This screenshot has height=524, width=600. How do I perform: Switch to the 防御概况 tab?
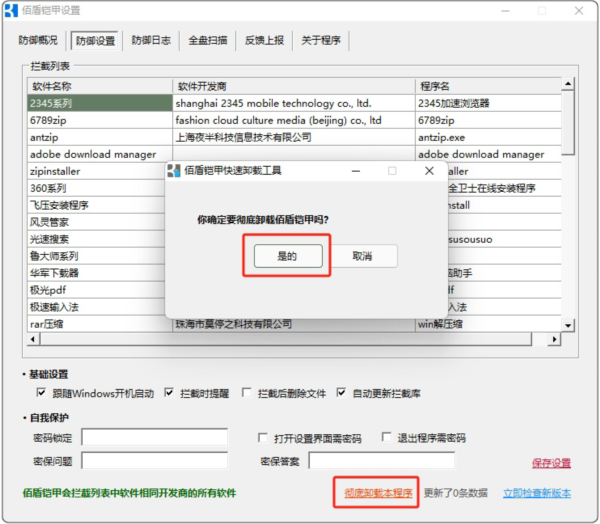tap(38, 41)
